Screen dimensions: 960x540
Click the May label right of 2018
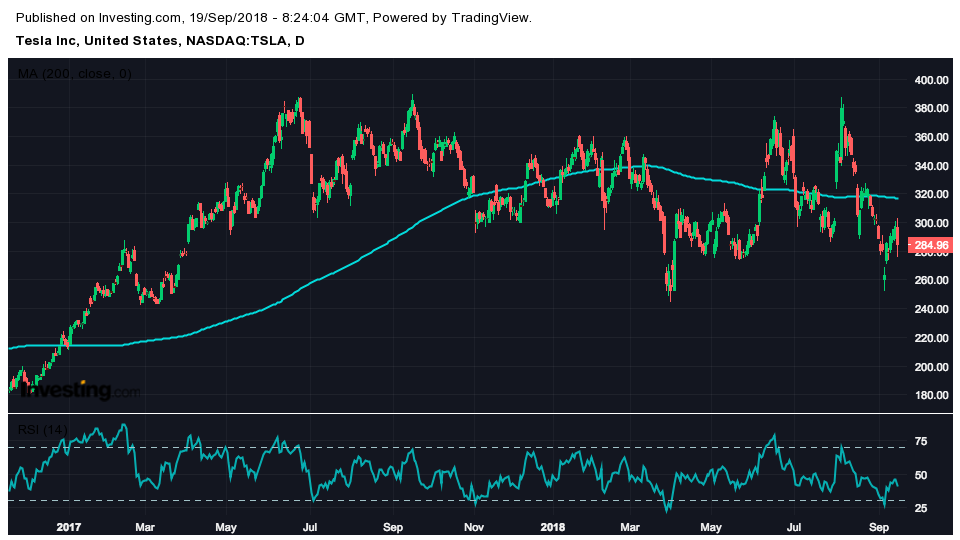[711, 527]
